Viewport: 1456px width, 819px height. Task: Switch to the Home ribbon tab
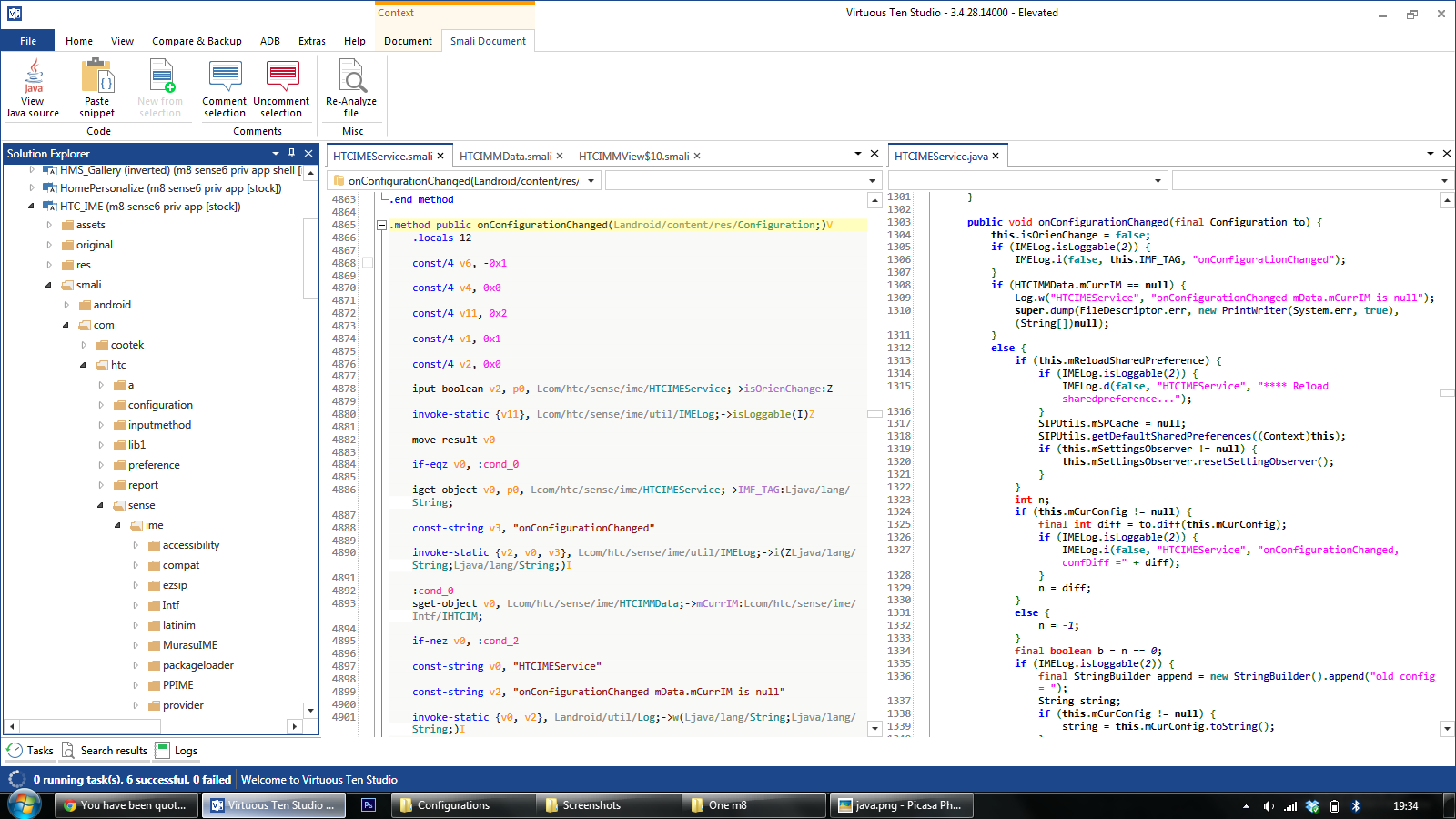[79, 41]
